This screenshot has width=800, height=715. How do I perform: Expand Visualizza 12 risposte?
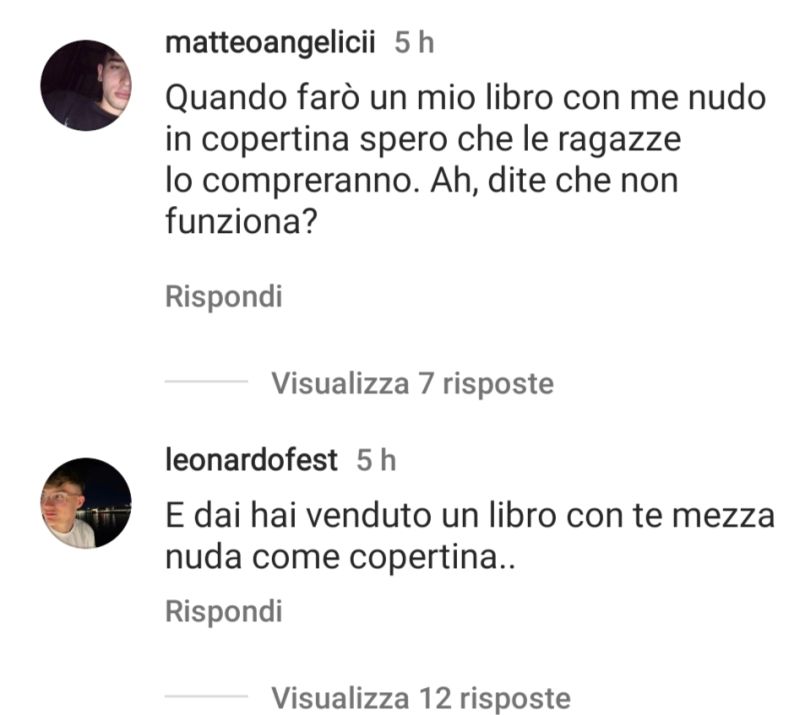point(421,698)
